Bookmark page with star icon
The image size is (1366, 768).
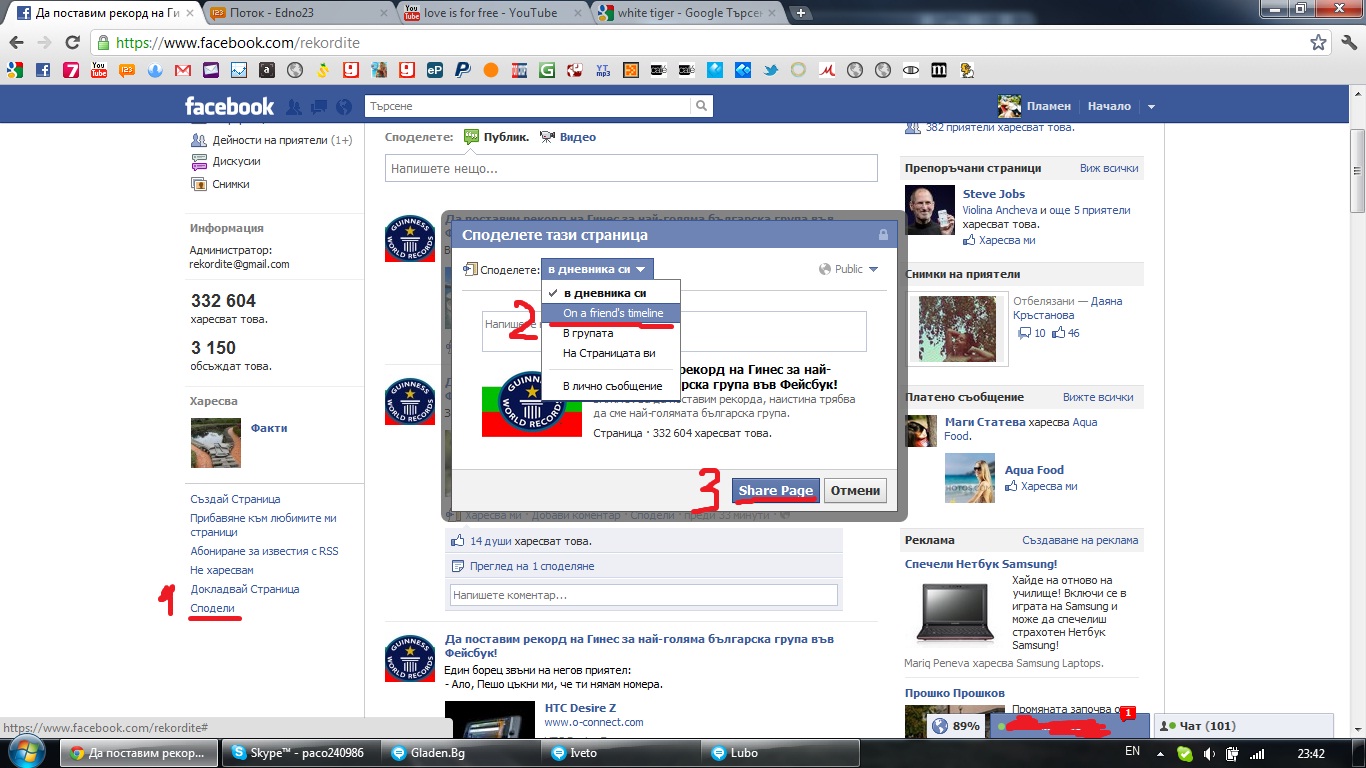pyautogui.click(x=1319, y=43)
